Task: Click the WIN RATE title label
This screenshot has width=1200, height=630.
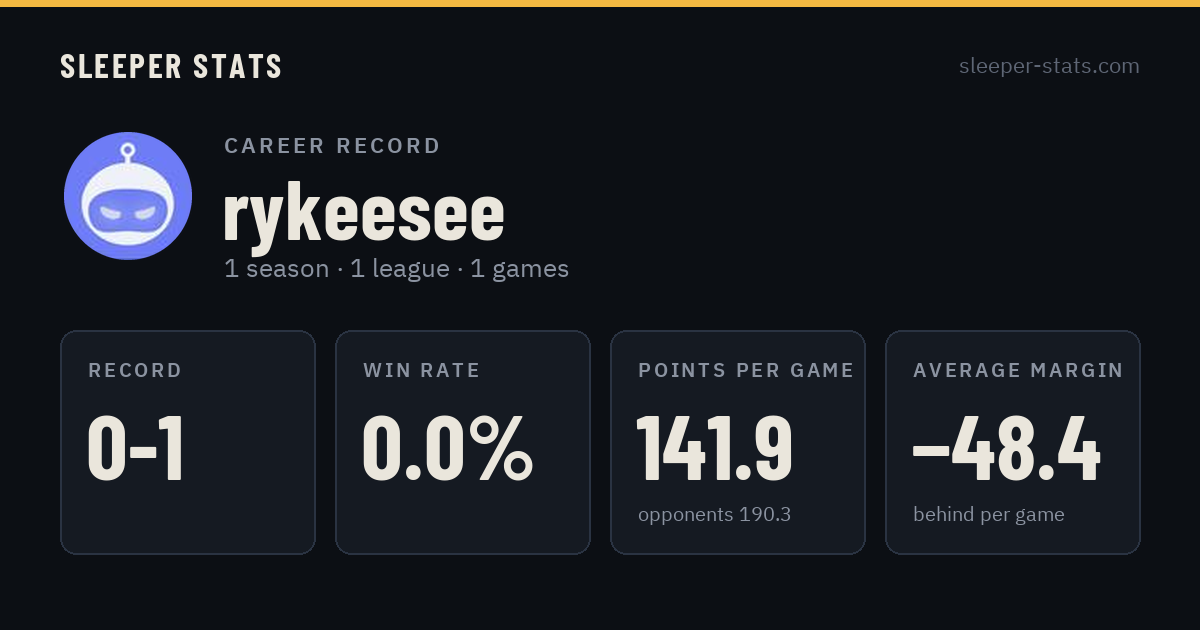Action: pyautogui.click(x=421, y=371)
